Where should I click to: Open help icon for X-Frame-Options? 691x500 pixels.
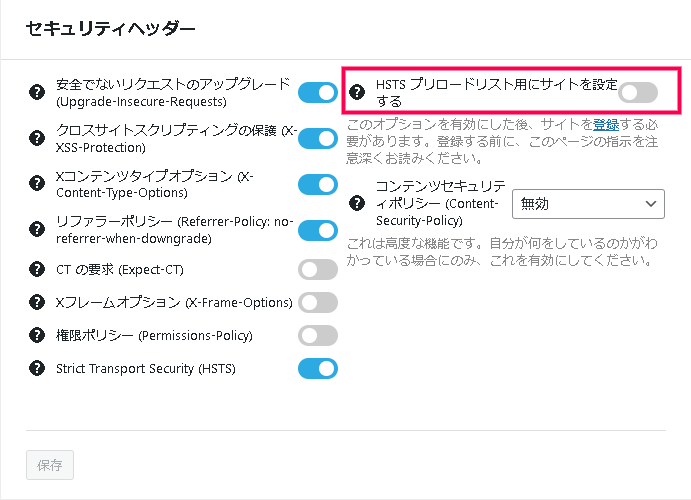[x=37, y=302]
